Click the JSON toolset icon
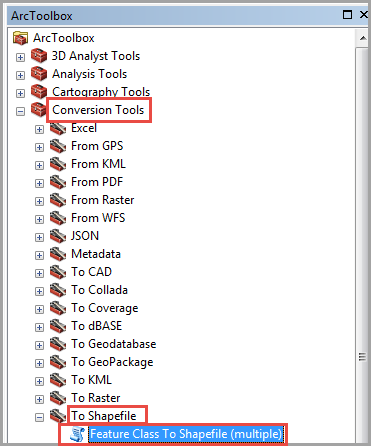Viewport: 371px width, 446px height. pos(58,236)
